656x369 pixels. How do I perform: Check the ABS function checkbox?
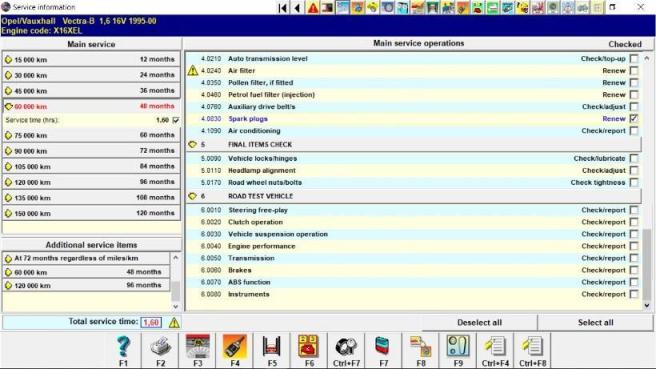634,282
